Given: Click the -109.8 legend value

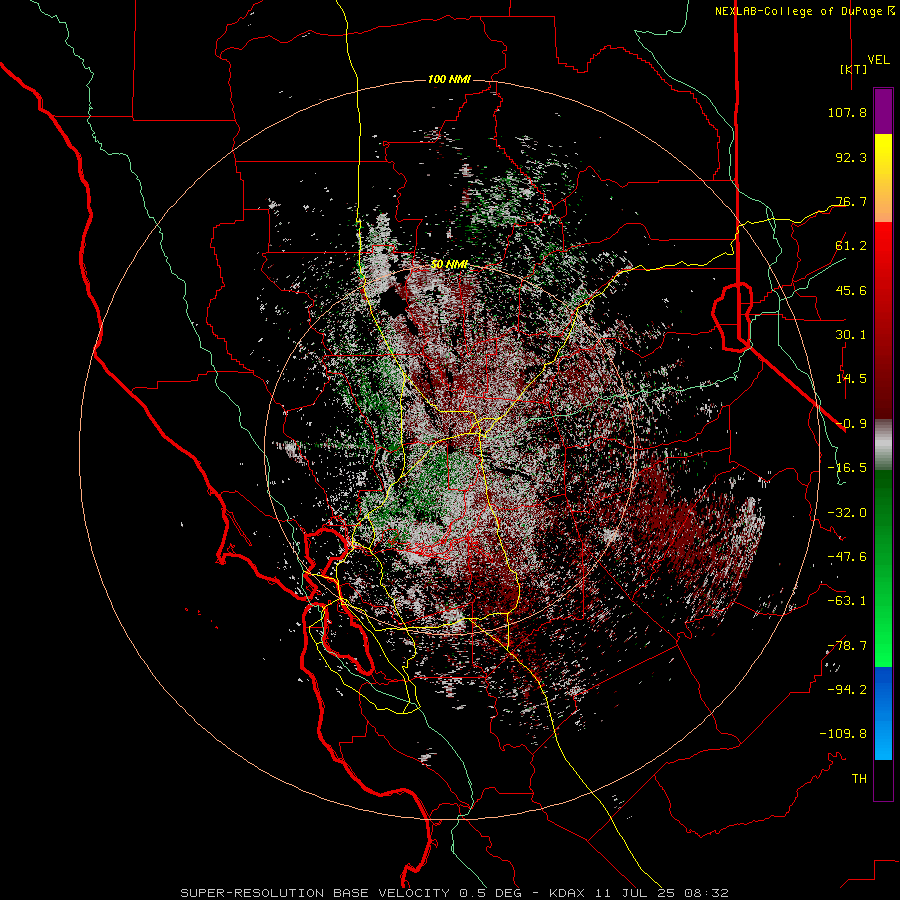Looking at the screenshot, I should pos(843,734).
